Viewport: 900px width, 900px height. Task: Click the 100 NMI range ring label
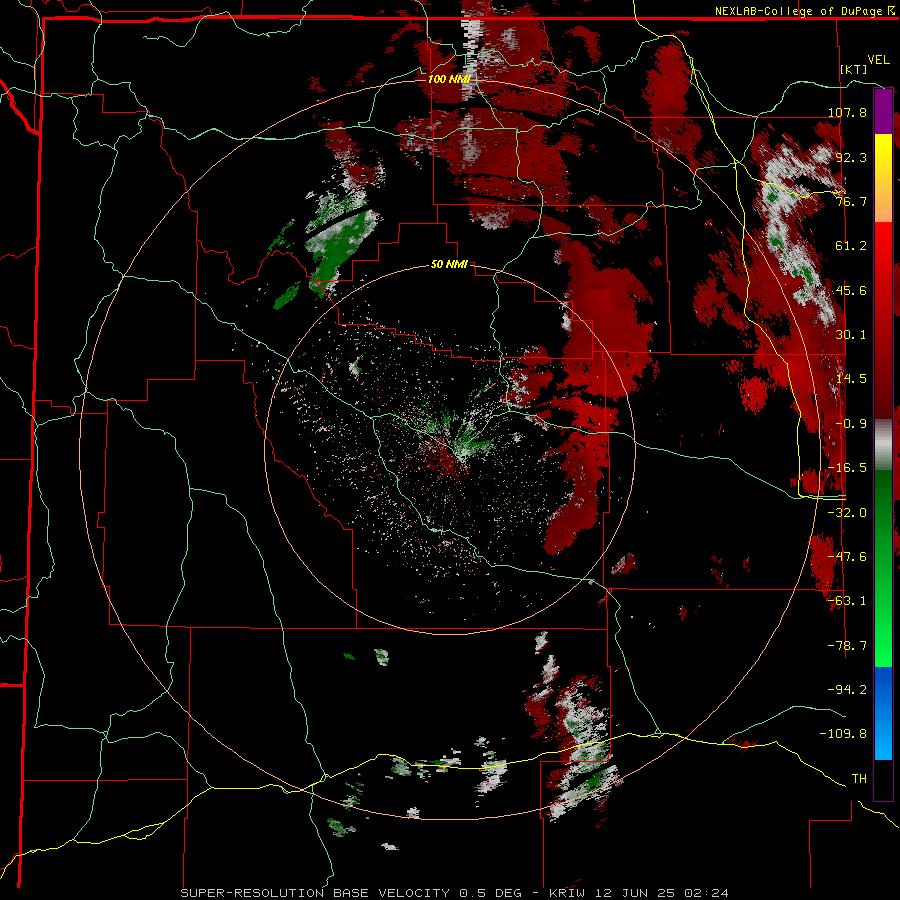(x=449, y=79)
